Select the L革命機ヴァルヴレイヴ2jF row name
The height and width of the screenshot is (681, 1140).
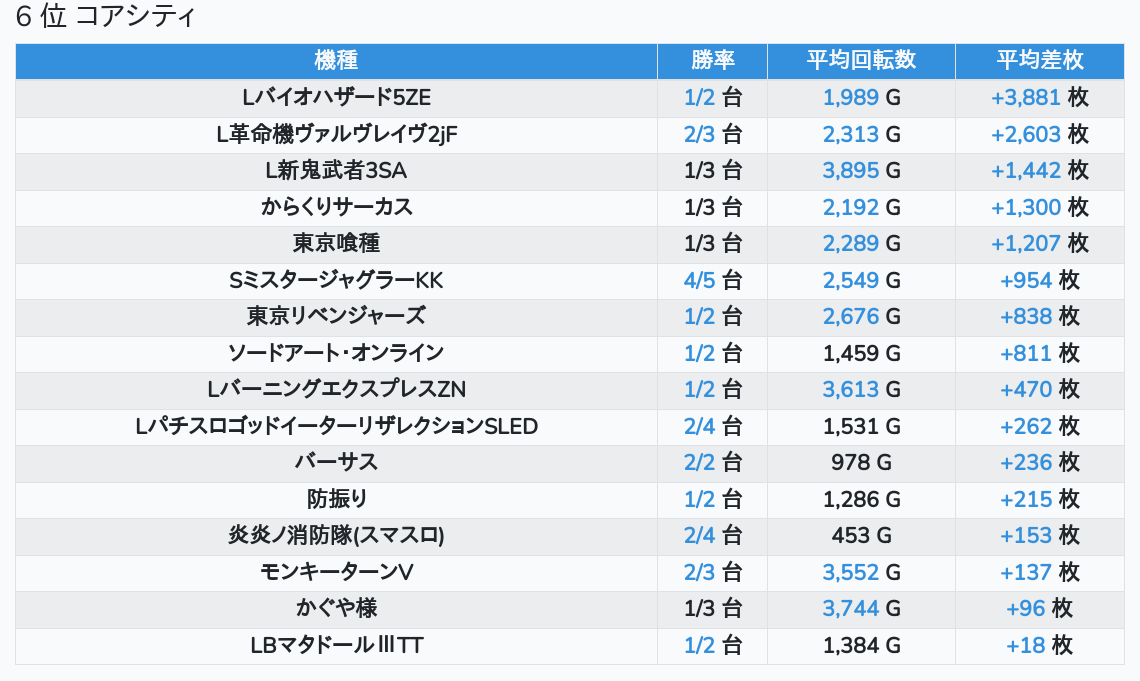click(336, 134)
